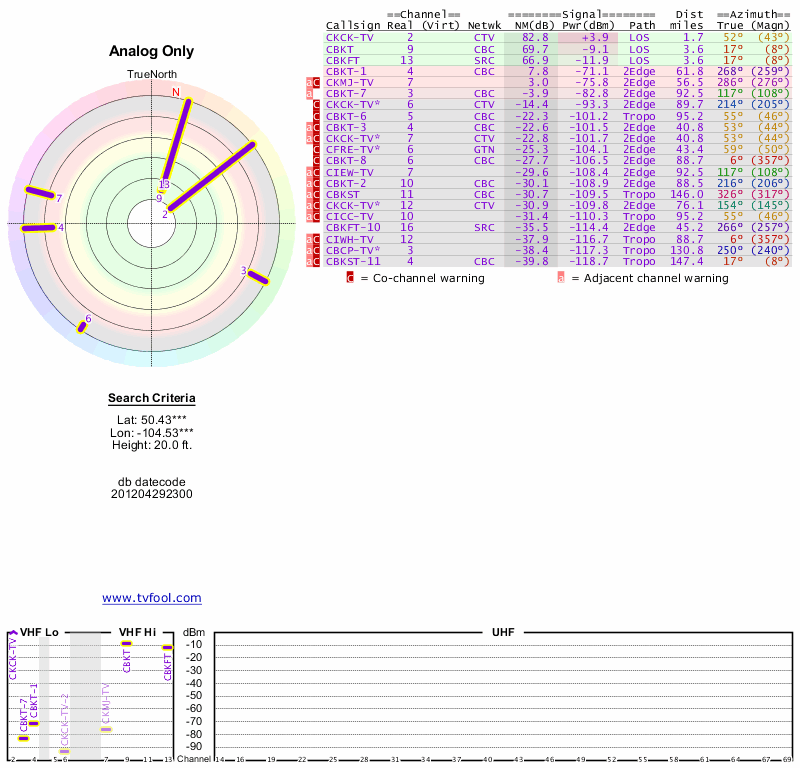Click the channel 6 marker on the radar plot

(83, 325)
